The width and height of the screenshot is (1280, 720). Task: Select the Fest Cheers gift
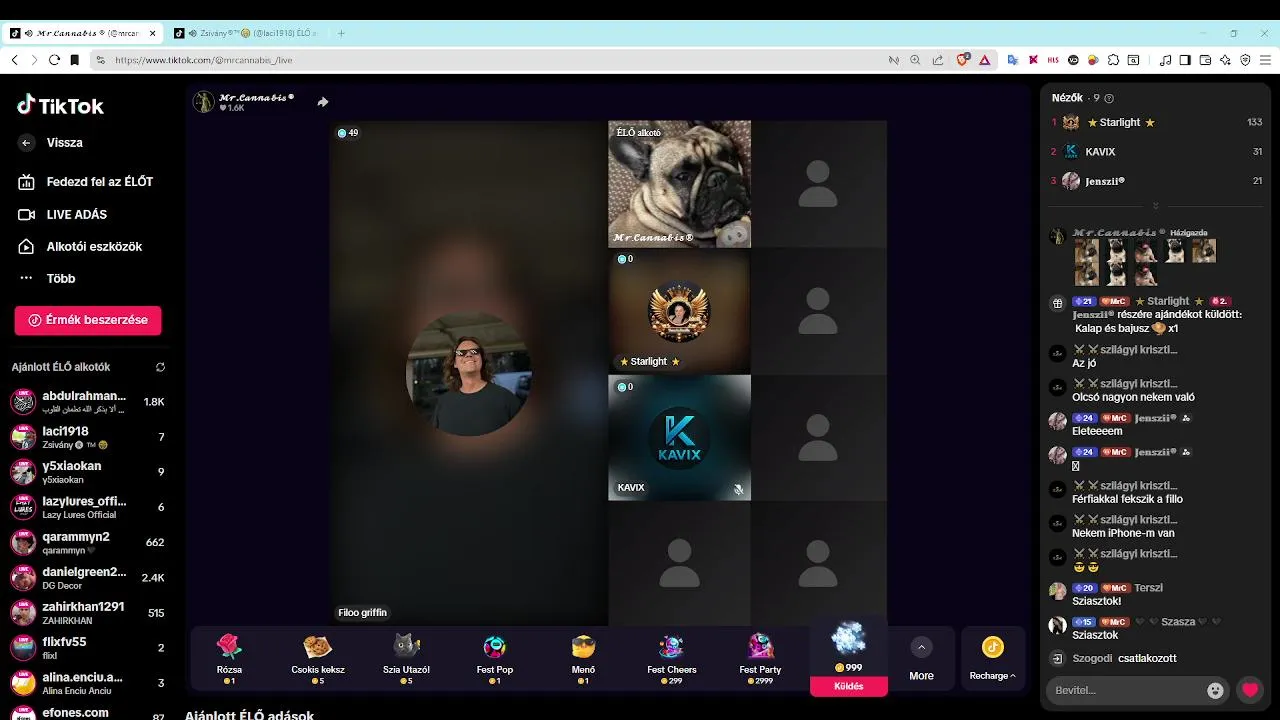tap(672, 659)
